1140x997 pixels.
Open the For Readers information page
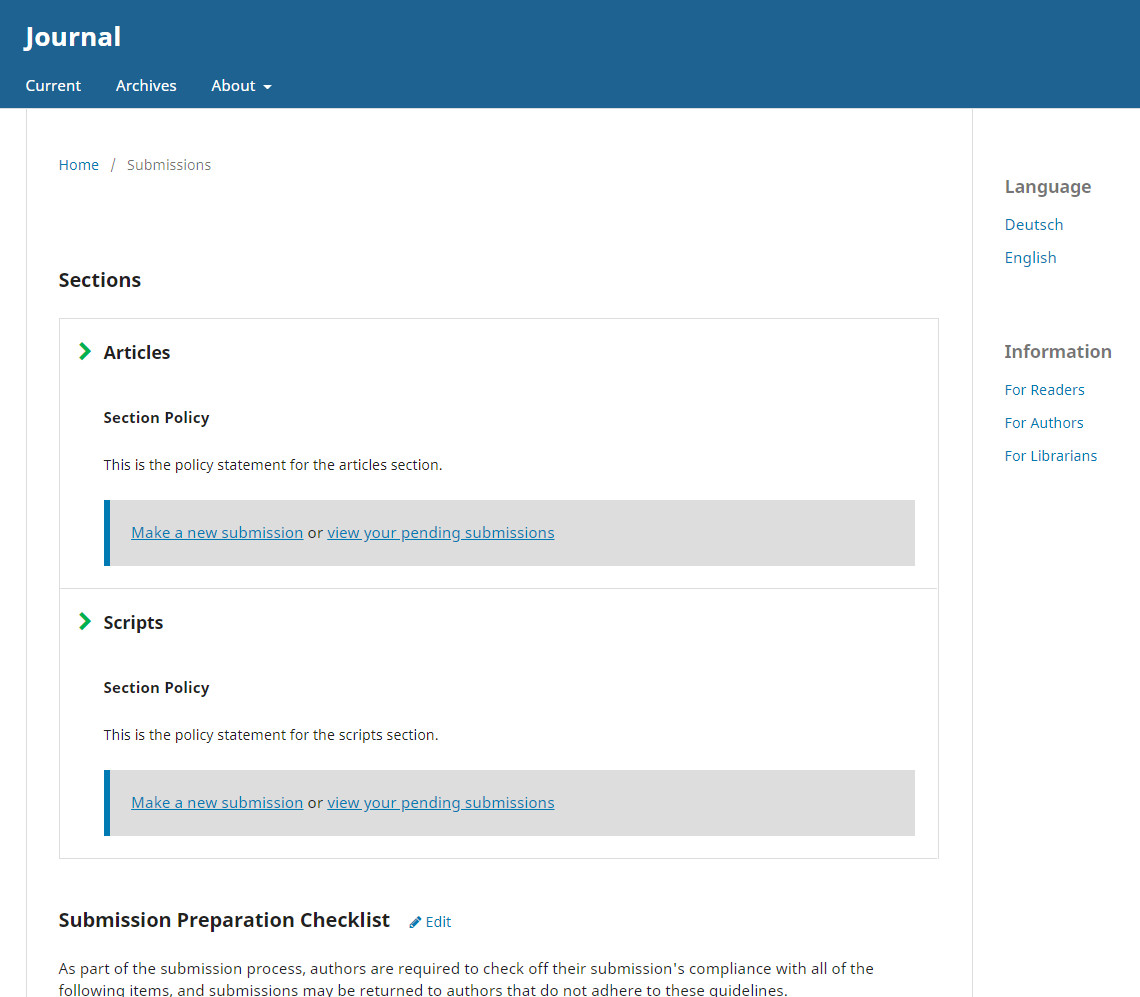tap(1045, 390)
